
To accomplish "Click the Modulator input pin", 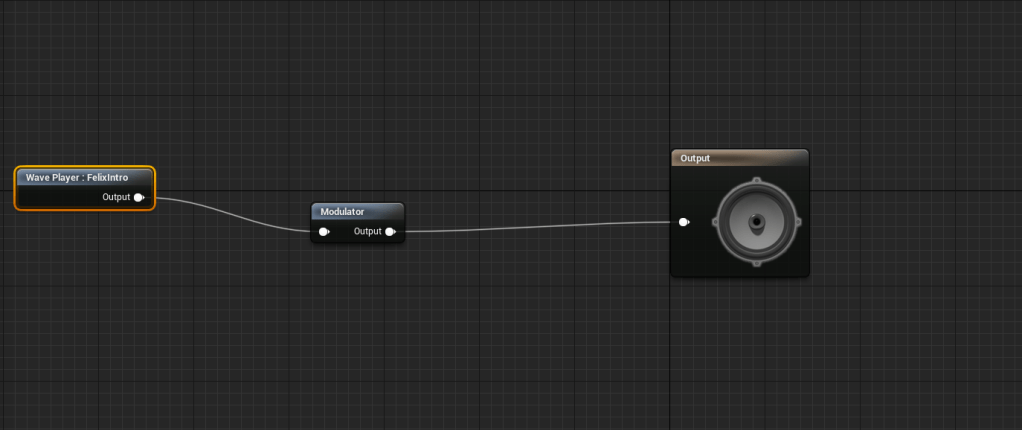I will [324, 232].
